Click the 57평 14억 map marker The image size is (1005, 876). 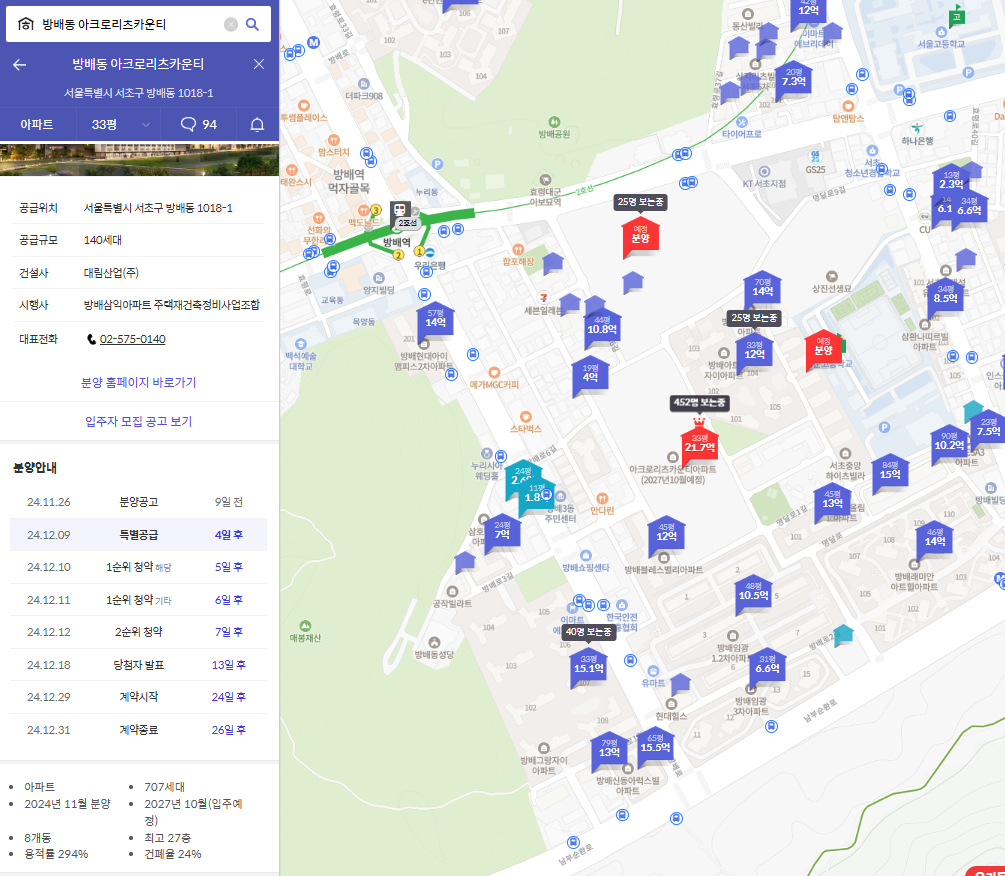pyautogui.click(x=435, y=320)
